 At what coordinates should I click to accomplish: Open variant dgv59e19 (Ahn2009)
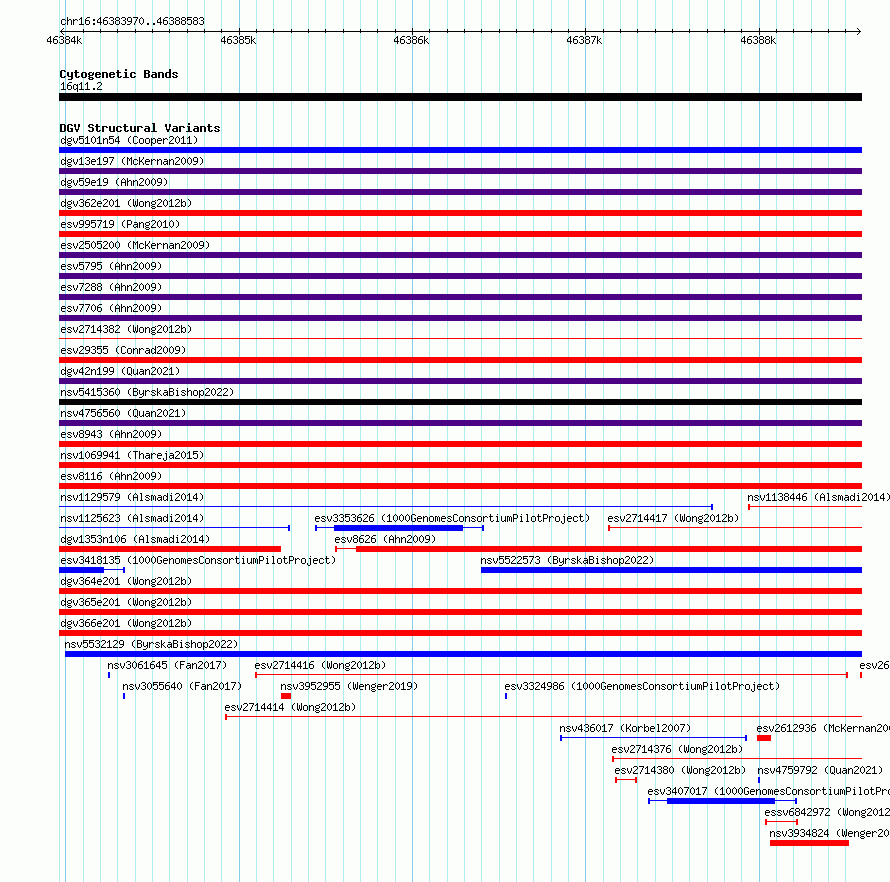(x=114, y=182)
